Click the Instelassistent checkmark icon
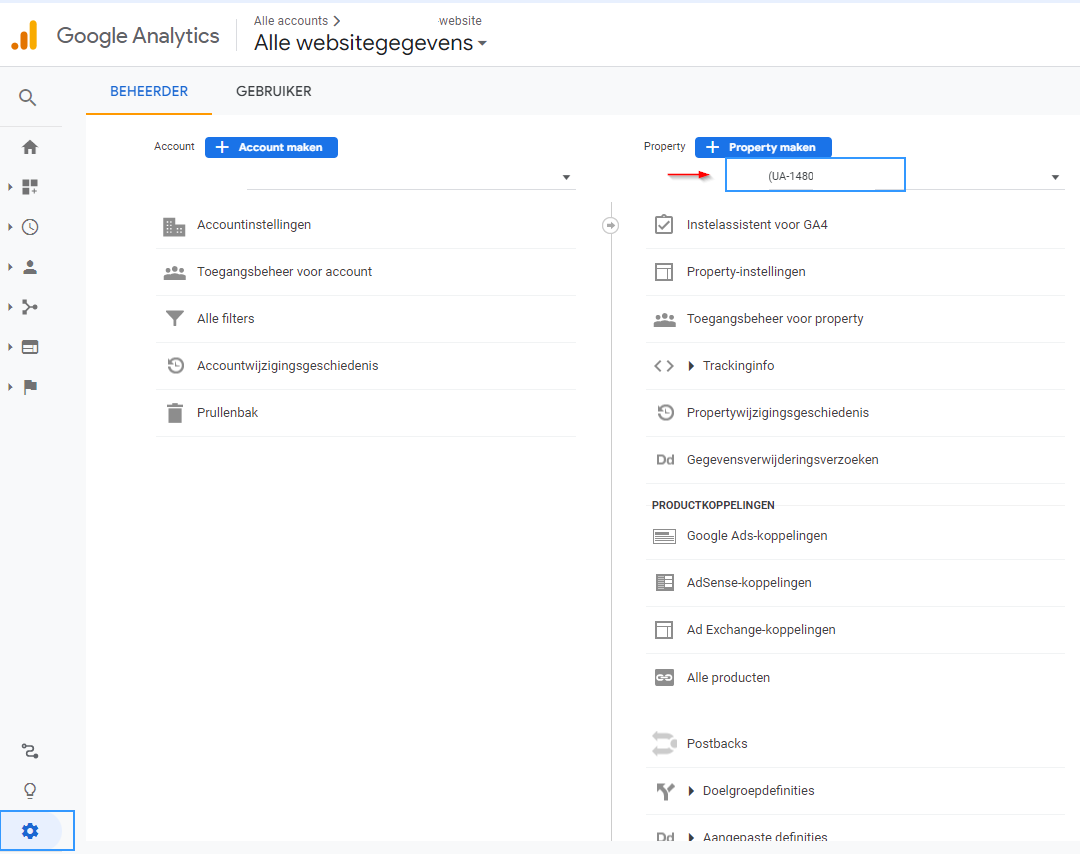This screenshot has width=1080, height=854. pyautogui.click(x=664, y=225)
